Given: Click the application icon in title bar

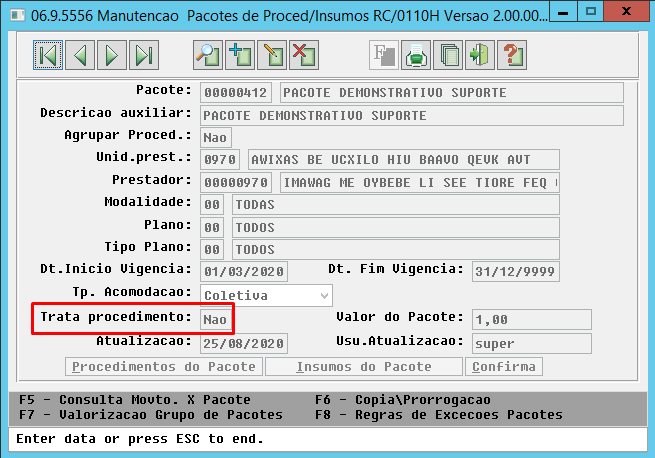Looking at the screenshot, I should 18,15.
